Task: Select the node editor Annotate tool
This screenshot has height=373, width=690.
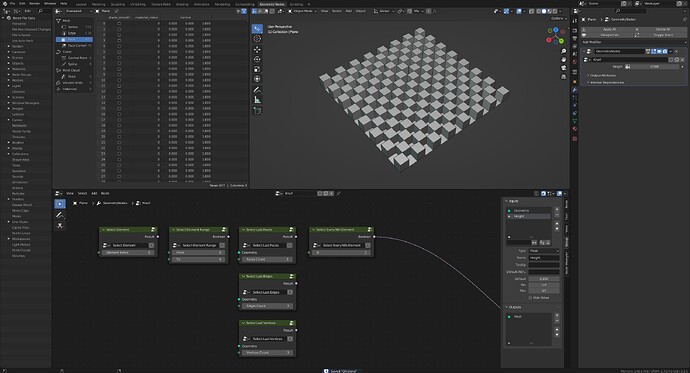Action: 60,215
